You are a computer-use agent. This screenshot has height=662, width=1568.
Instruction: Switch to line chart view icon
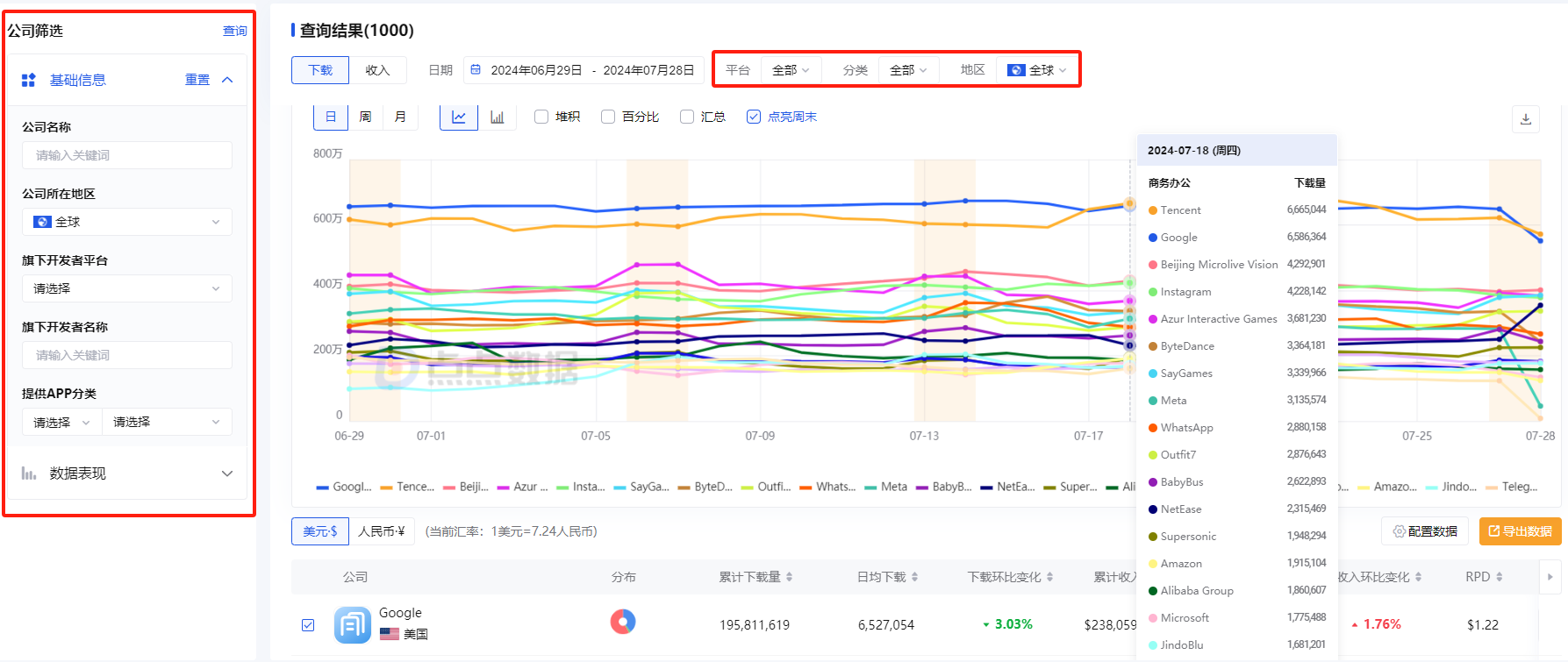458,117
